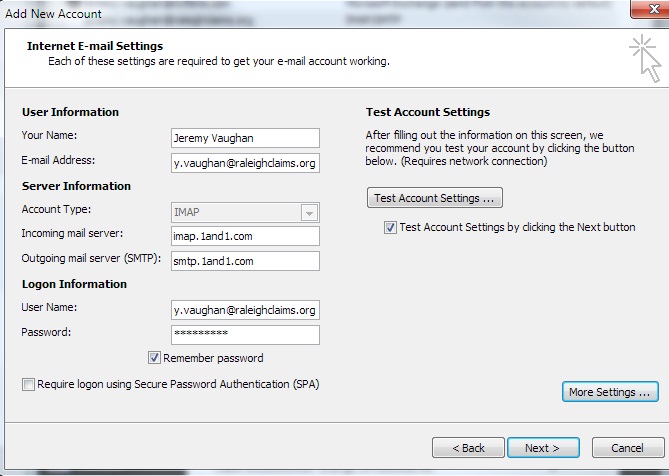
Task: Click into the Your Name field
Action: (245, 137)
